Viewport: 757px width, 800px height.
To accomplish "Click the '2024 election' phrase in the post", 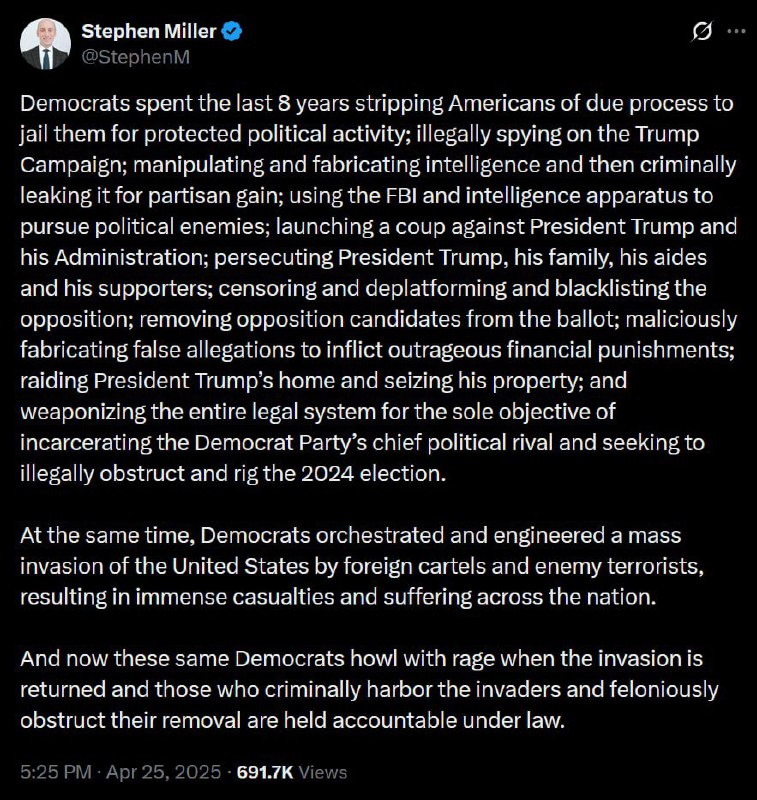I will tap(373, 473).
